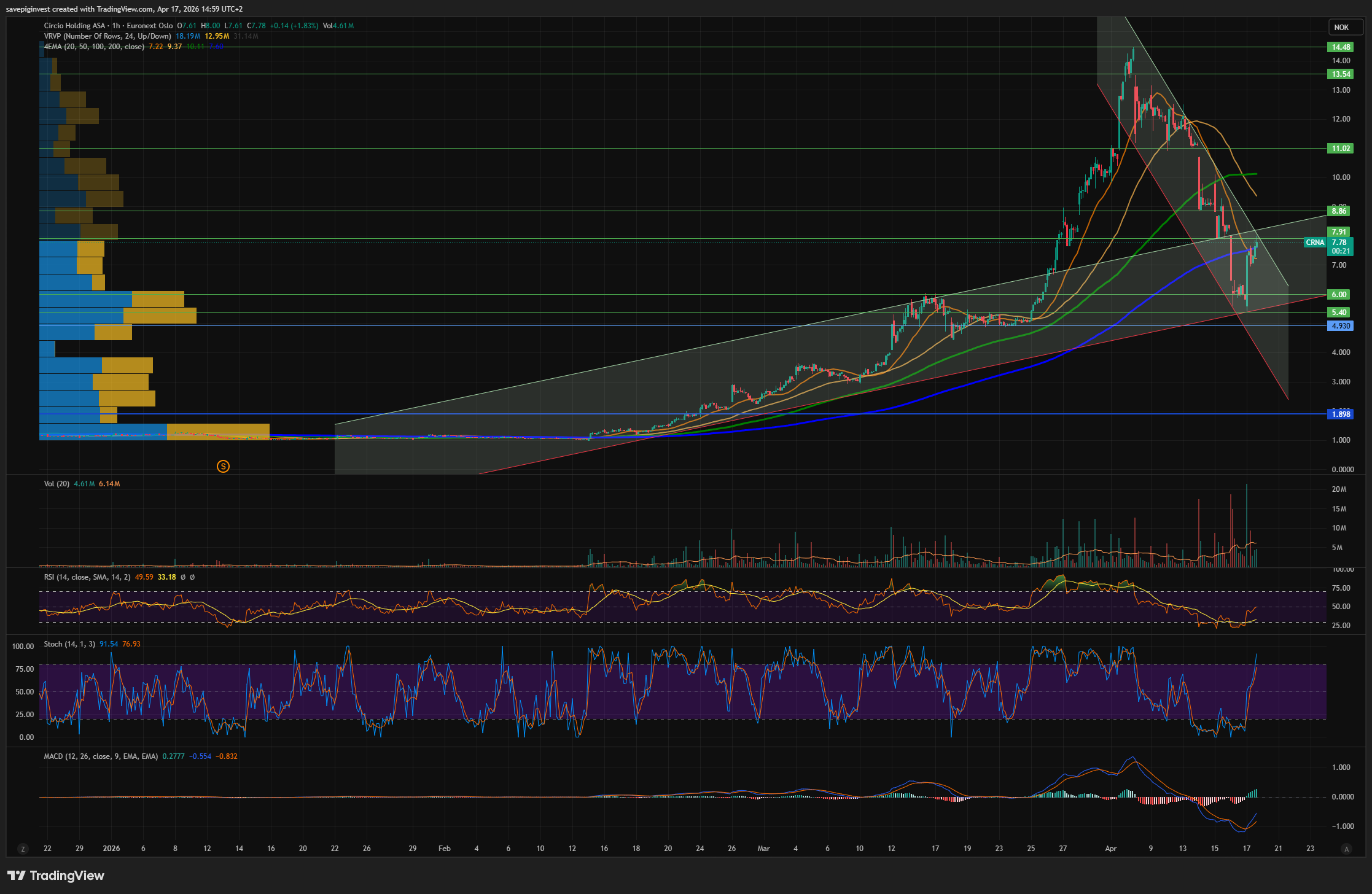
Task: Click the CRNA symbol price label
Action: (x=1314, y=243)
